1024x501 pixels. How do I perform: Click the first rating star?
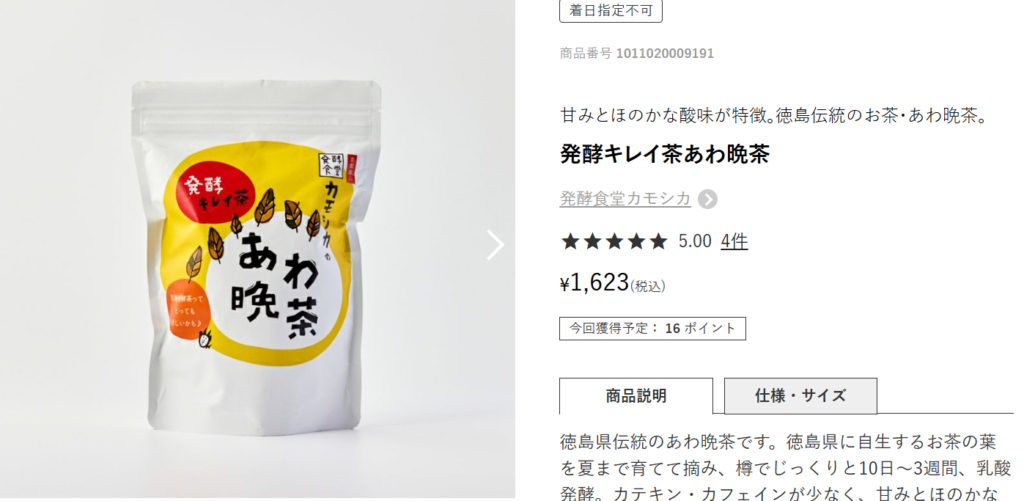570,242
